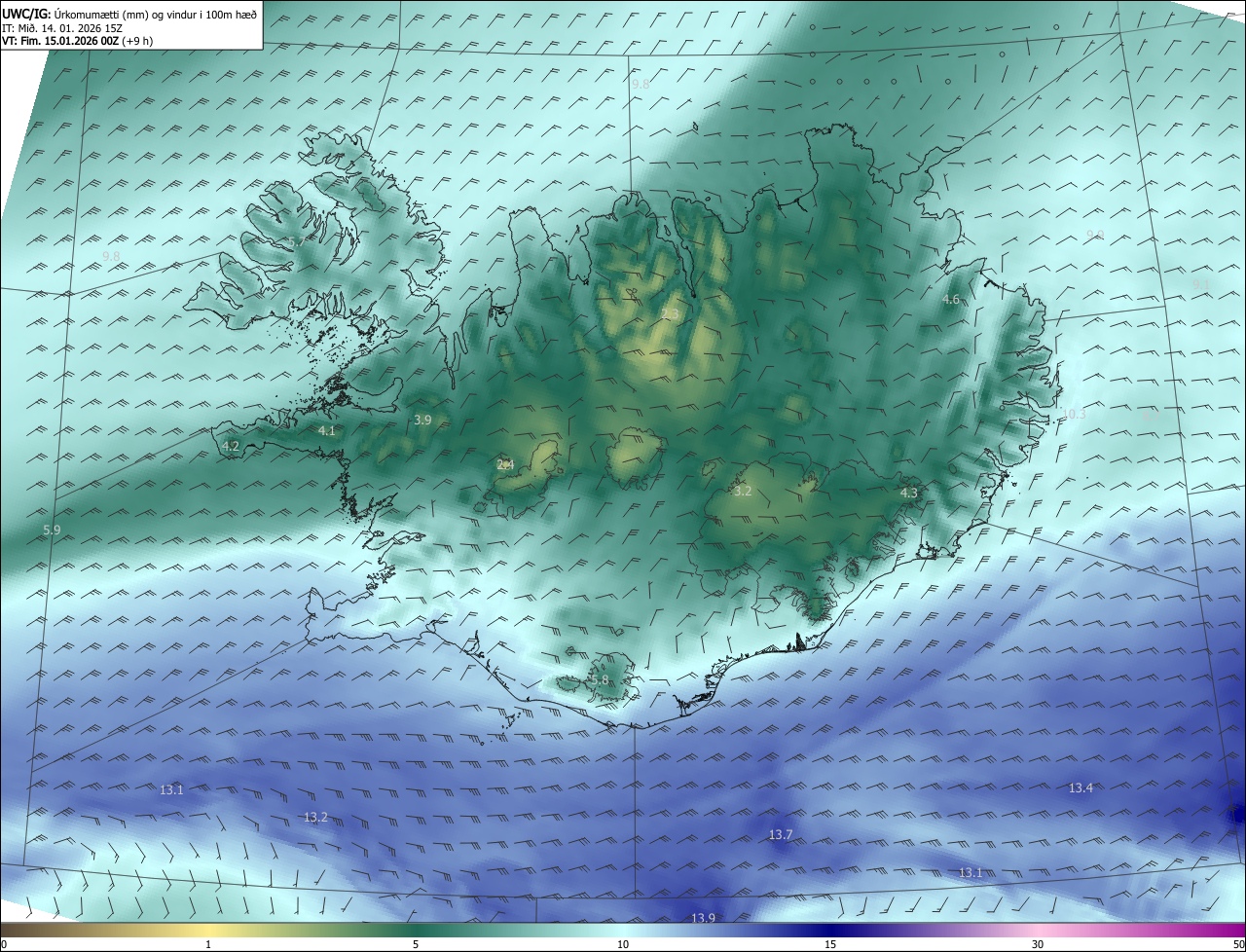
Task: Click the 3.9 value label
Action: (x=422, y=421)
